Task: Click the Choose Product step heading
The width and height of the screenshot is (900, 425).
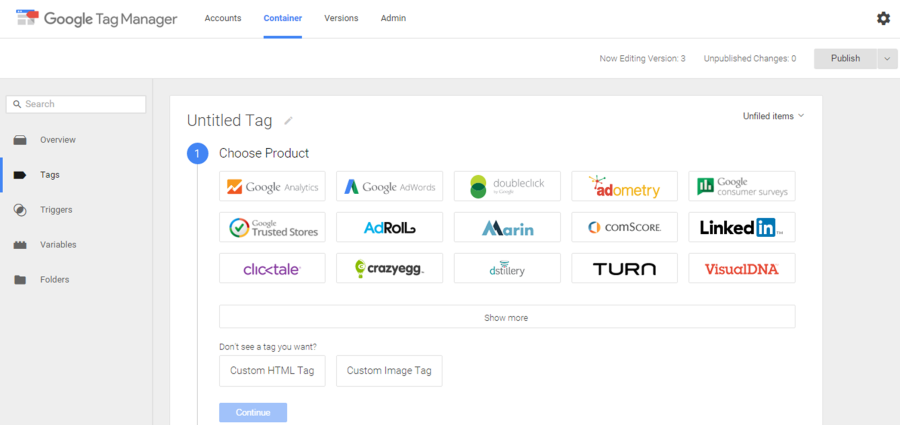Action: [264, 153]
